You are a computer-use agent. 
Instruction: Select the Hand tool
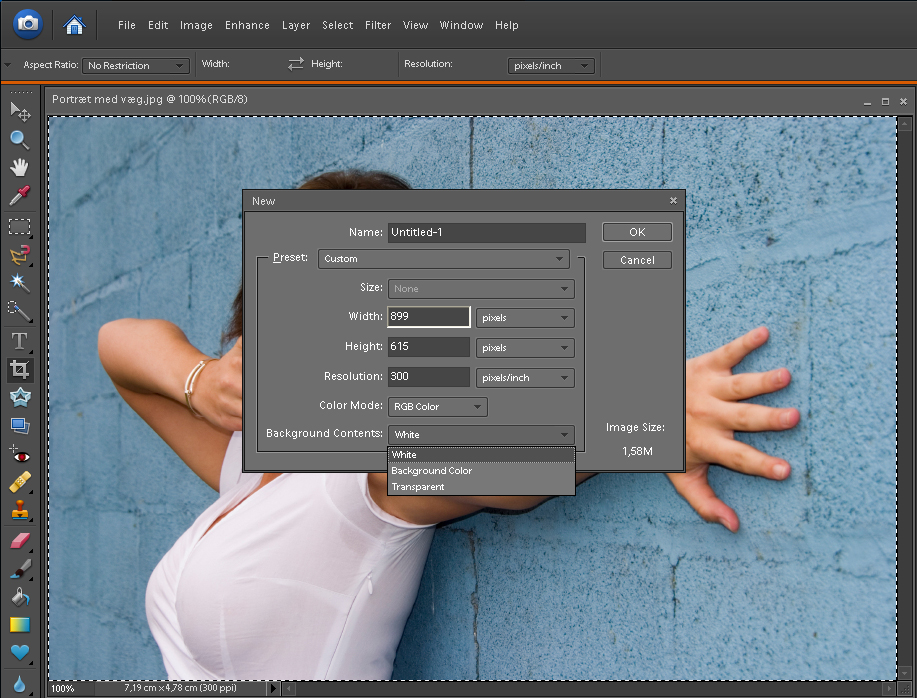coord(19,167)
